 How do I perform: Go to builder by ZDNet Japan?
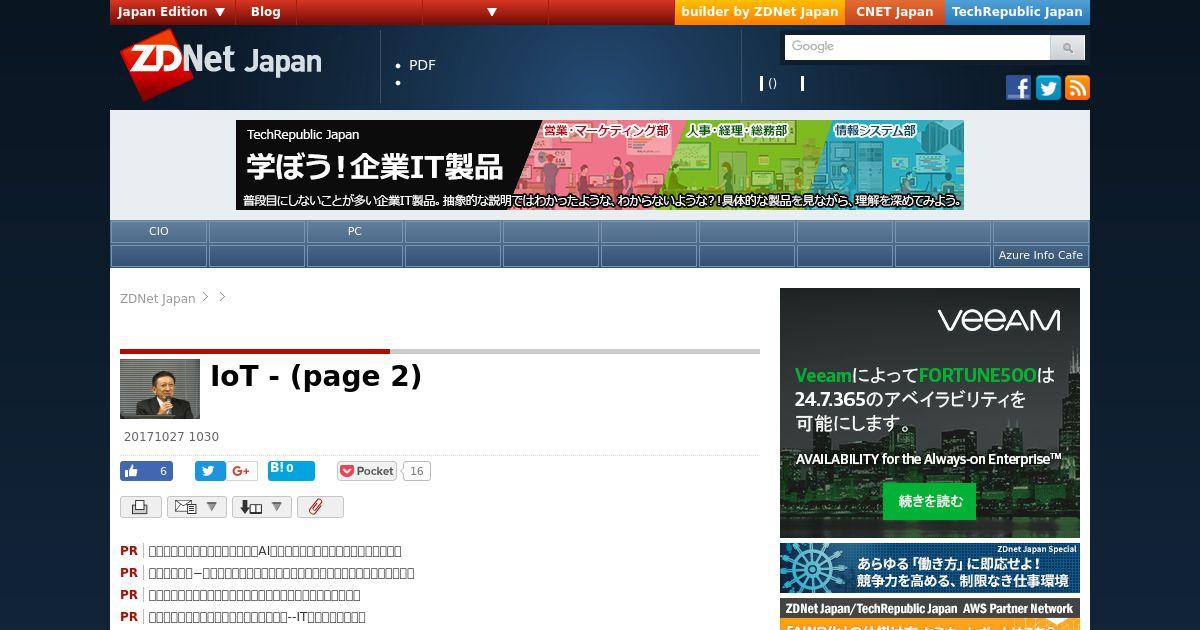pyautogui.click(x=760, y=12)
